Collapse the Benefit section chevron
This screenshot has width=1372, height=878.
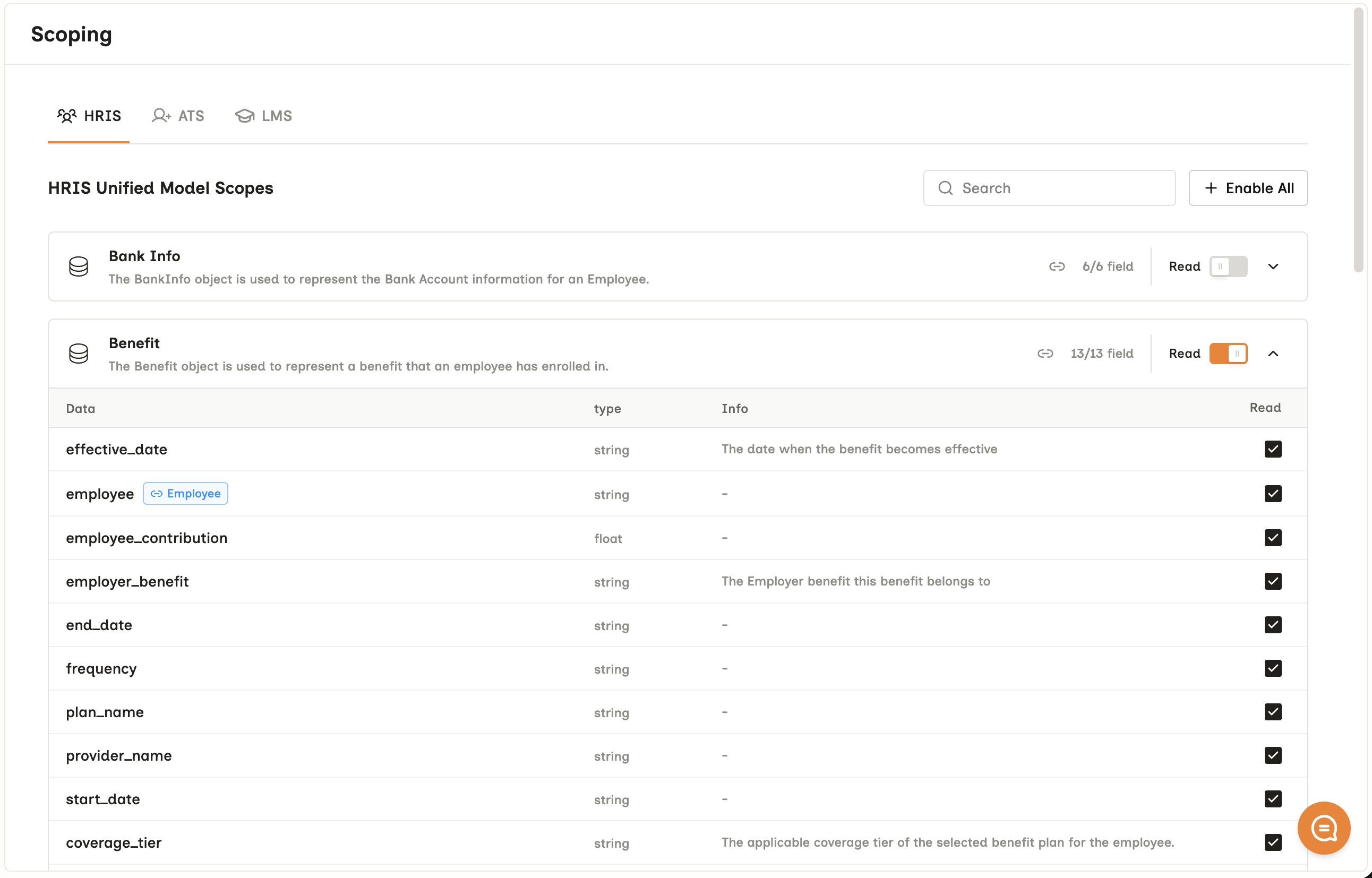[x=1273, y=354]
